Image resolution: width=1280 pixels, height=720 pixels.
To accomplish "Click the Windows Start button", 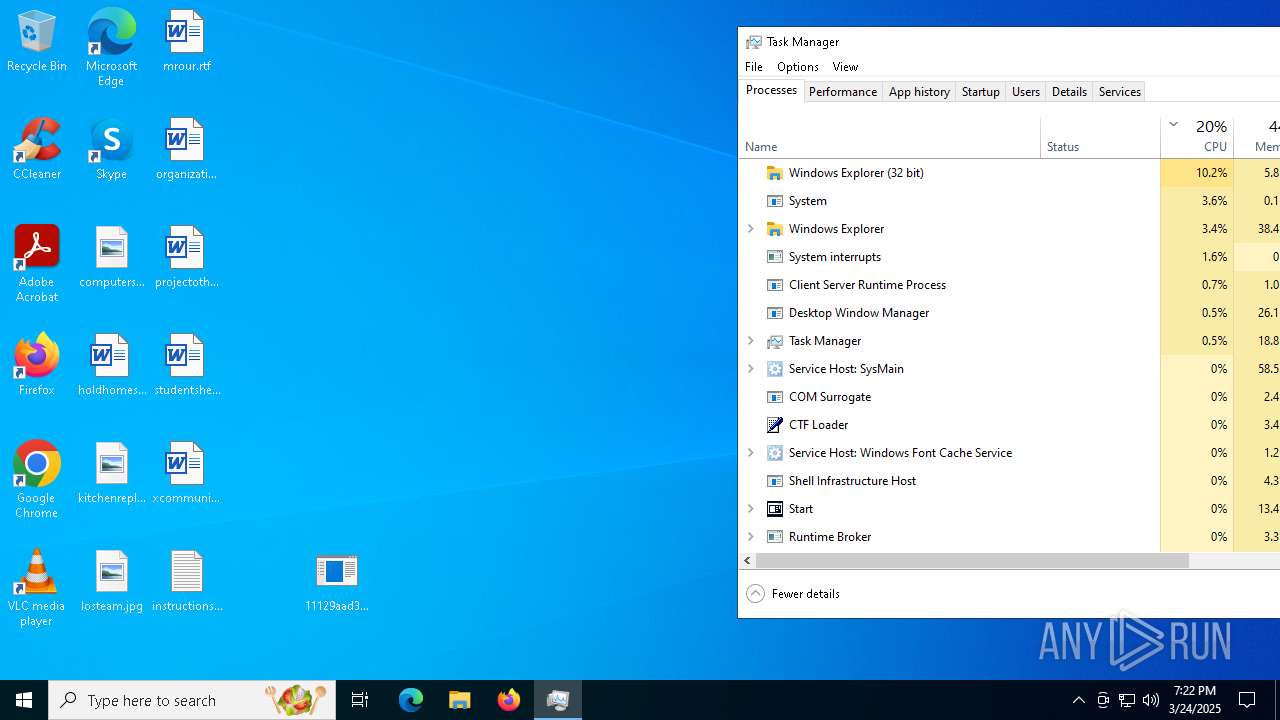I will 24,700.
